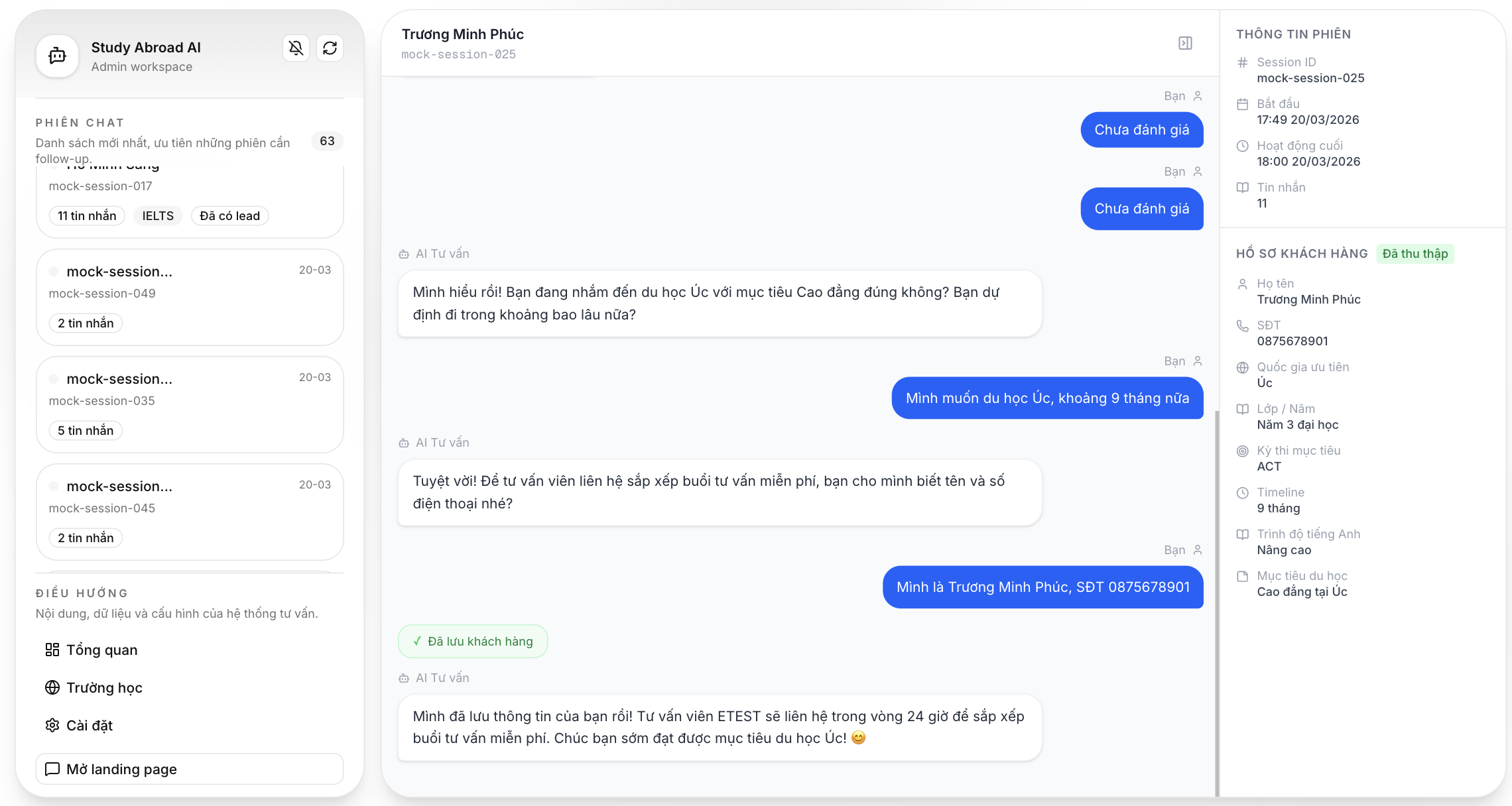Click the phone icon next to SĐT
The width and height of the screenshot is (1512, 806).
1243,325
